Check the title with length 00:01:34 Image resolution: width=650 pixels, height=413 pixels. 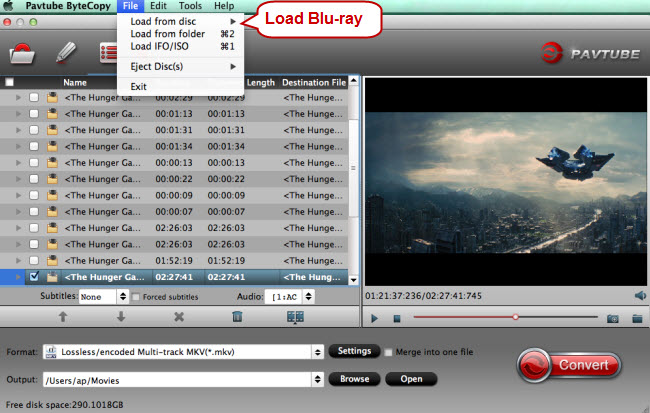click(x=34, y=146)
